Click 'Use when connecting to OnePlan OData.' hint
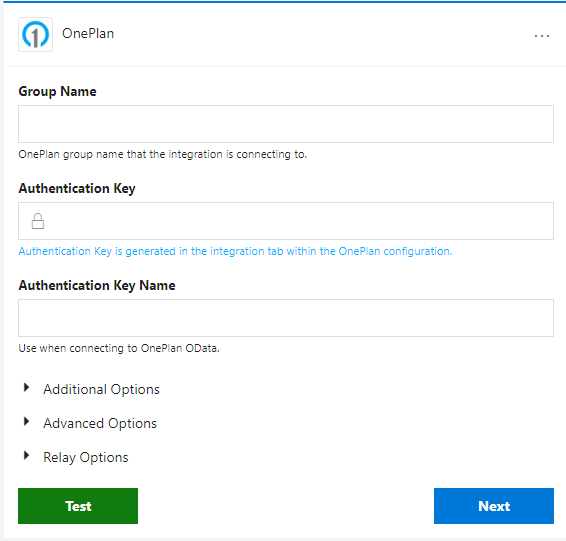This screenshot has height=541, width=566. click(x=119, y=348)
